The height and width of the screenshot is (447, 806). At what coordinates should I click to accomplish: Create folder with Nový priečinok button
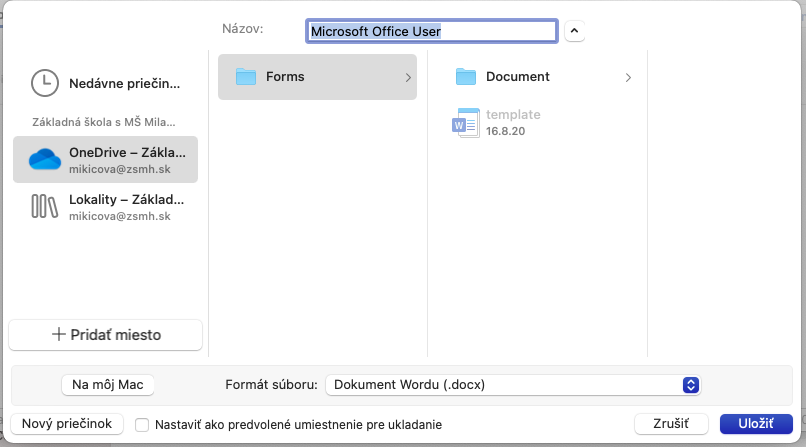(66, 424)
